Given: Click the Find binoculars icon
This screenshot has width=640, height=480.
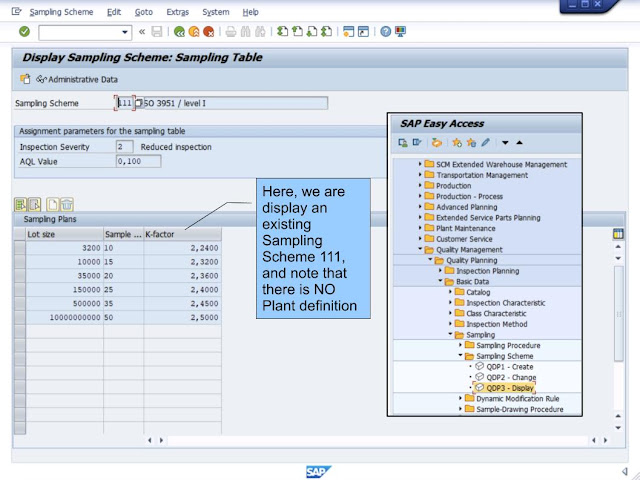Looking at the screenshot, I should click(x=245, y=32).
